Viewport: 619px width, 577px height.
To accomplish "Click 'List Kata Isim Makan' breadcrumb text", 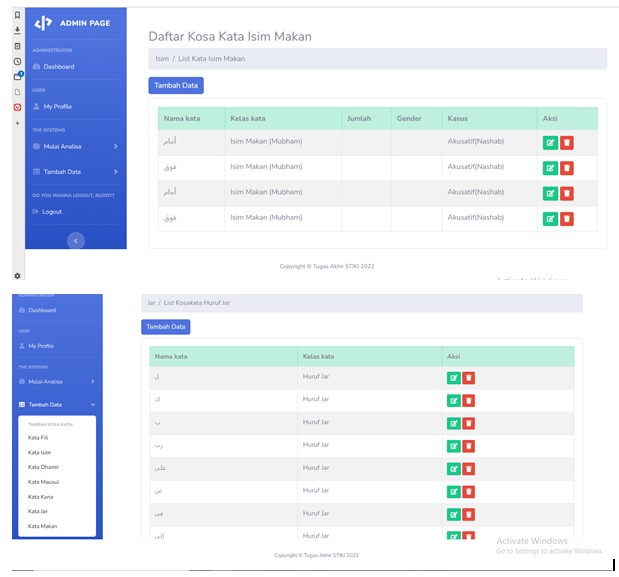I will [x=212, y=59].
